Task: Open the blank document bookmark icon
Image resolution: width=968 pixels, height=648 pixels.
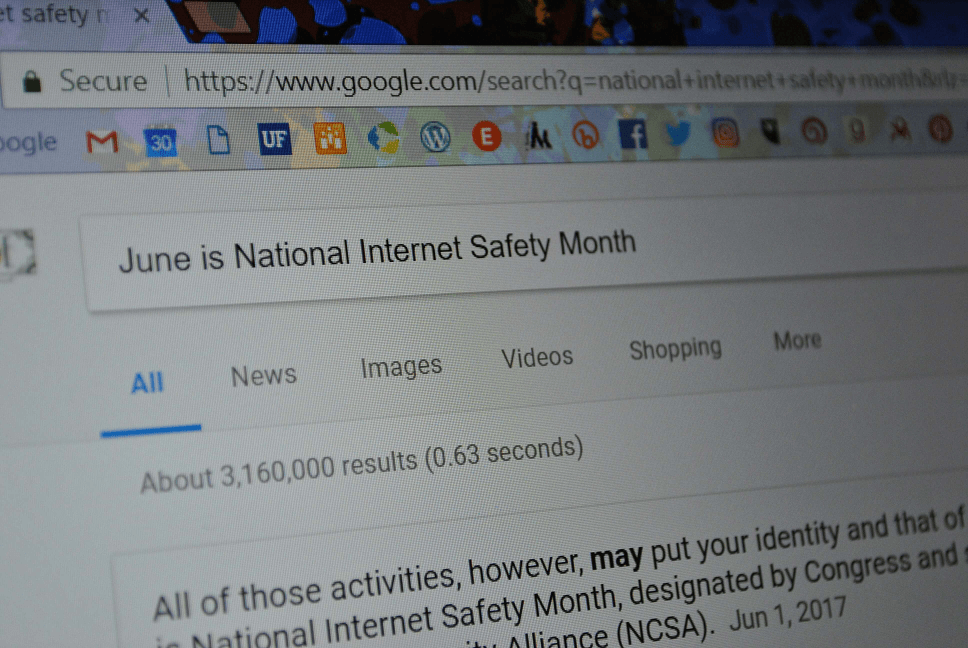Action: click(218, 140)
